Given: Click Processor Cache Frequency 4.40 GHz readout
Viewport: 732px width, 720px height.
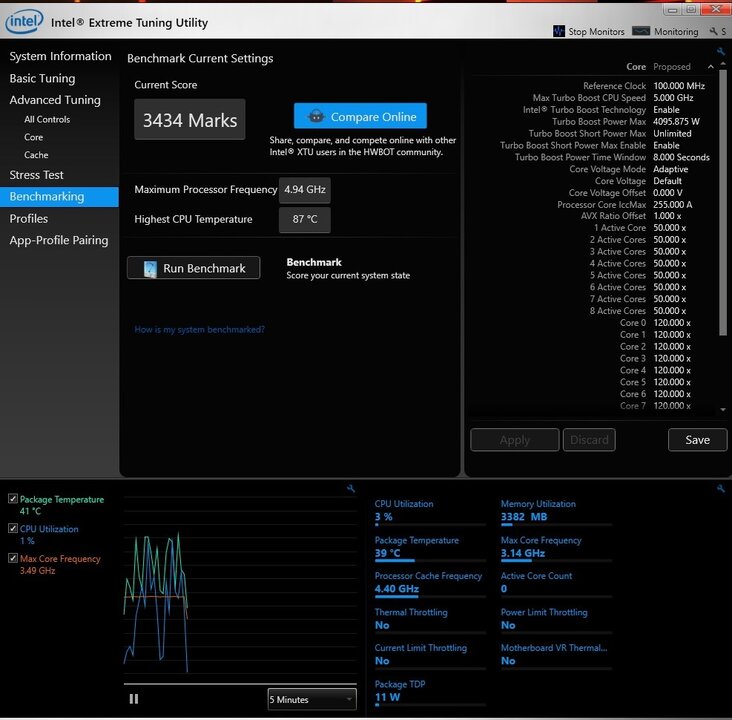Looking at the screenshot, I should coord(396,589).
